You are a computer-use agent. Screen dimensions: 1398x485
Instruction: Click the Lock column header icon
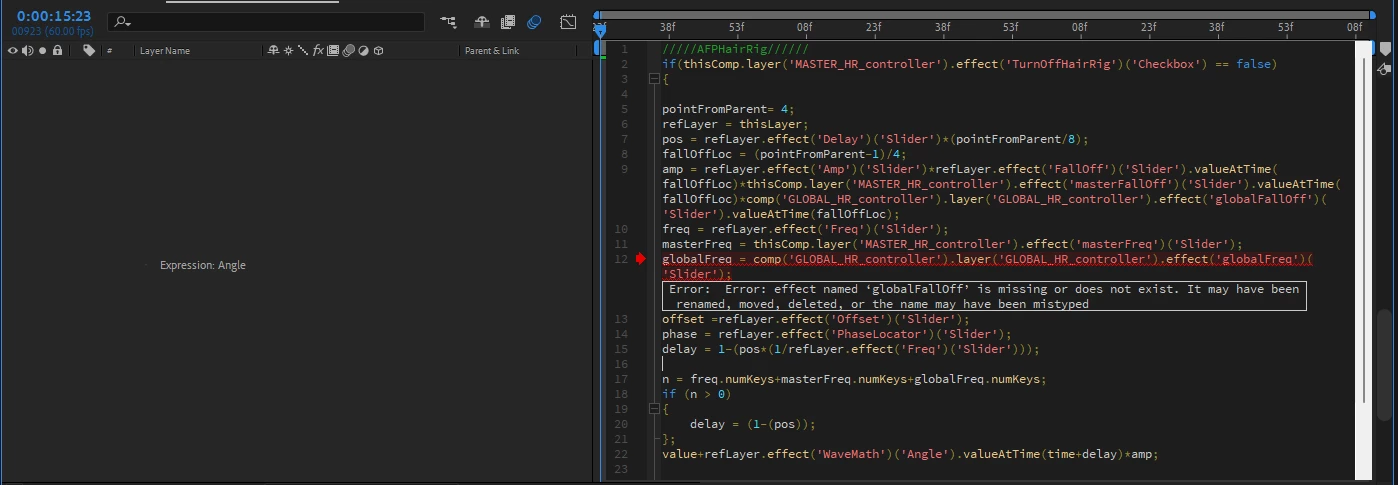tap(57, 50)
